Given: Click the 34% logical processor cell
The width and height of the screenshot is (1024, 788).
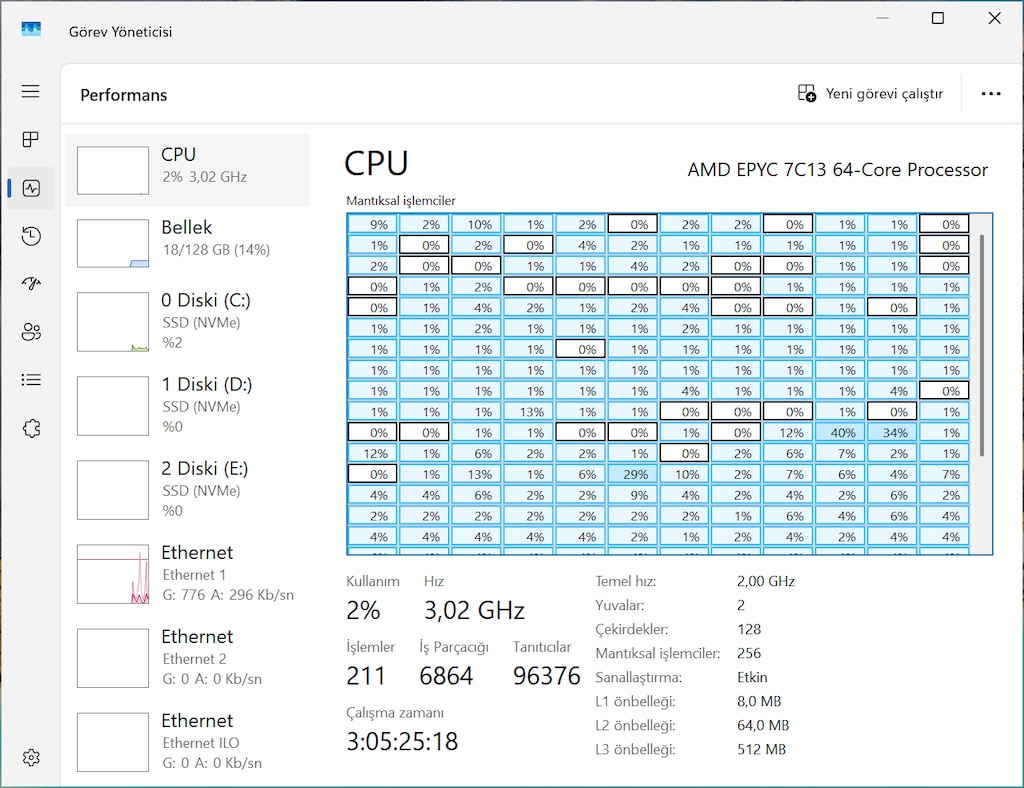Looking at the screenshot, I should (x=894, y=432).
